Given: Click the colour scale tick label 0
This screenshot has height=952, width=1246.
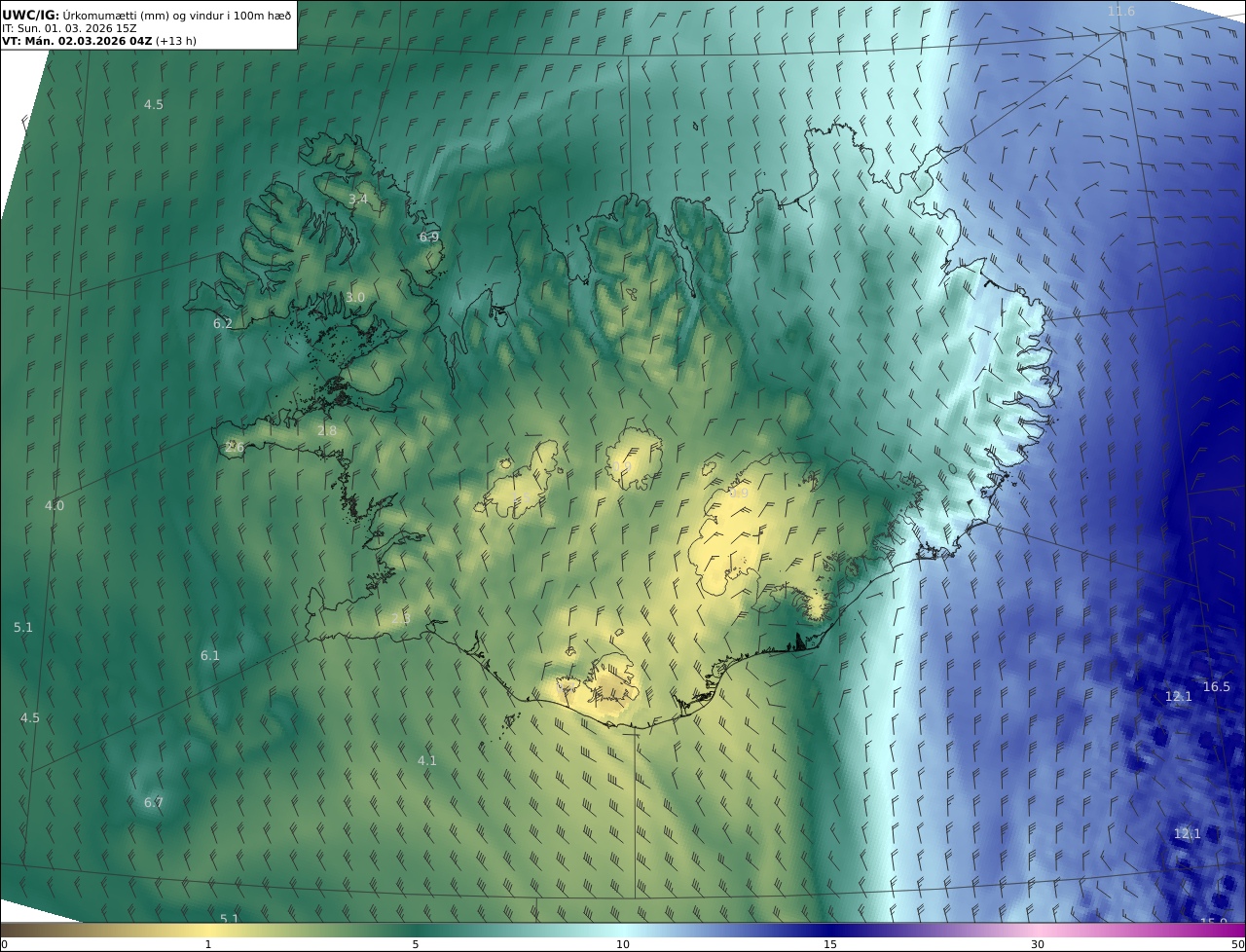Looking at the screenshot, I should (3, 944).
